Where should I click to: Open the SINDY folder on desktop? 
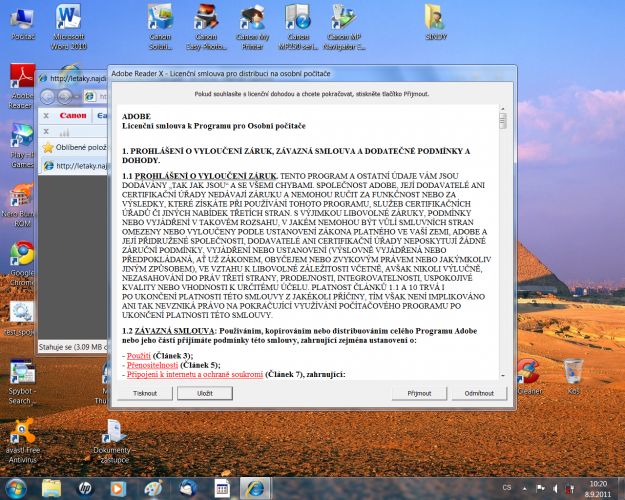pyautogui.click(x=436, y=22)
